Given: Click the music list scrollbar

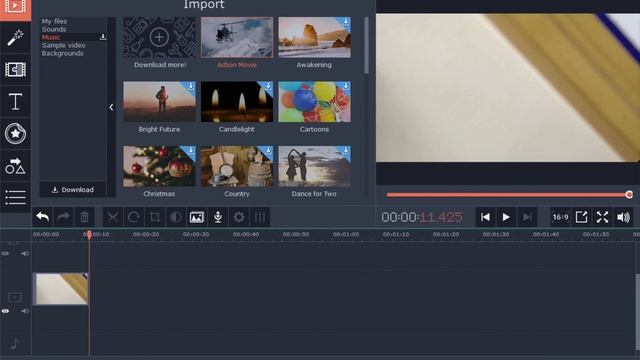Looking at the screenshot, I should 366,45.
